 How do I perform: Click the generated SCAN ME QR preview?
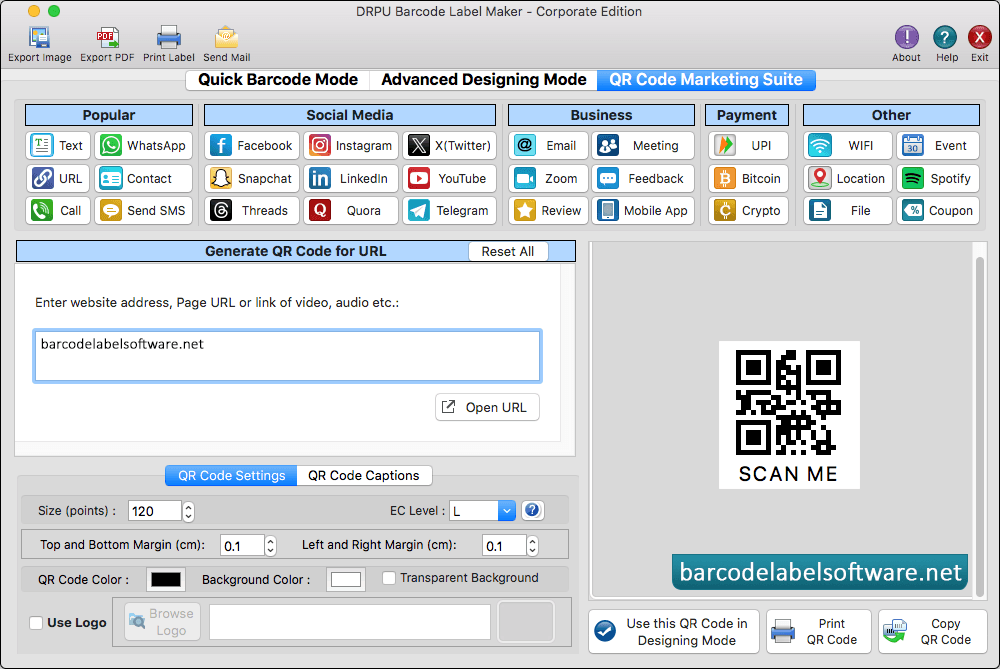[x=789, y=415]
